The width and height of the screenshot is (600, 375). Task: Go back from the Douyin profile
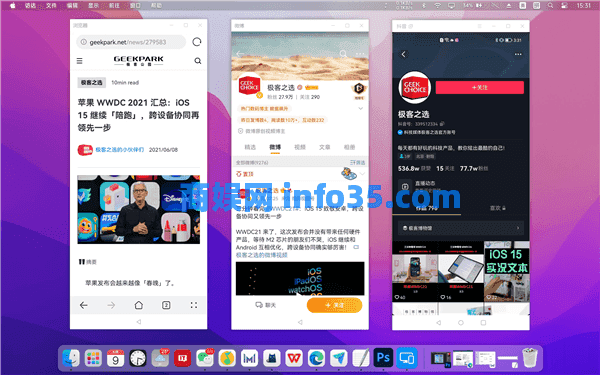pos(403,54)
